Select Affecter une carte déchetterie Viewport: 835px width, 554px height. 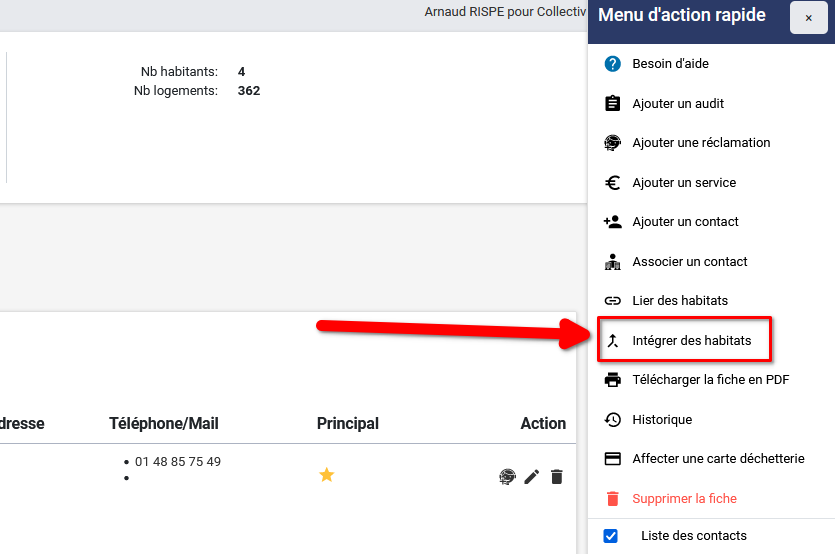click(718, 459)
